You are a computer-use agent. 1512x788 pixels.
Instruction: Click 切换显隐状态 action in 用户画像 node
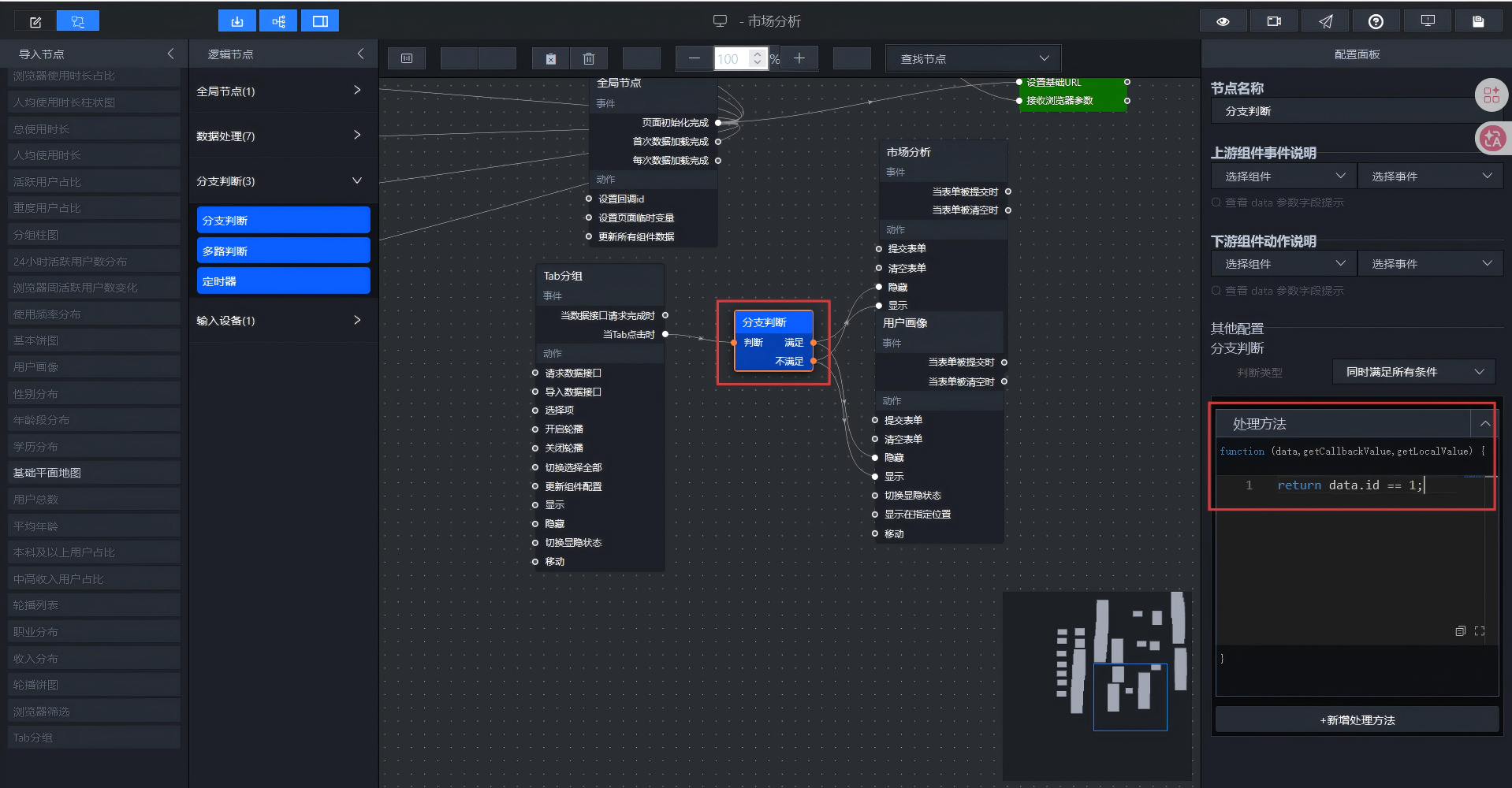coord(912,495)
